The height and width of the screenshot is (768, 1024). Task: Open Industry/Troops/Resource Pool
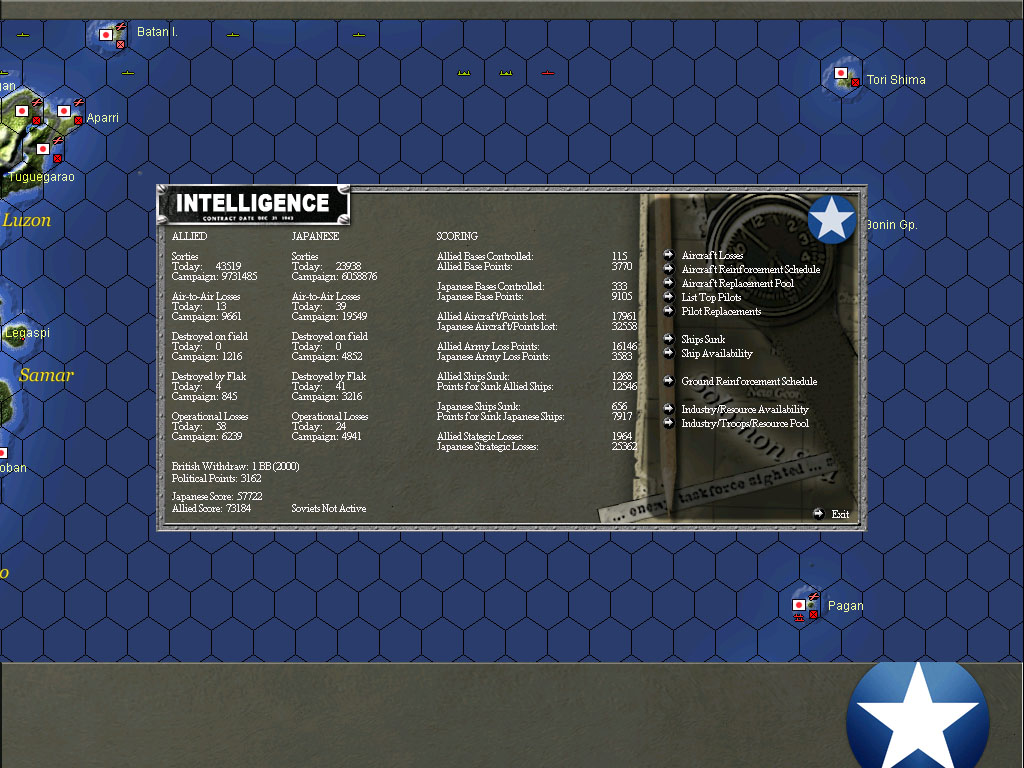coord(744,423)
